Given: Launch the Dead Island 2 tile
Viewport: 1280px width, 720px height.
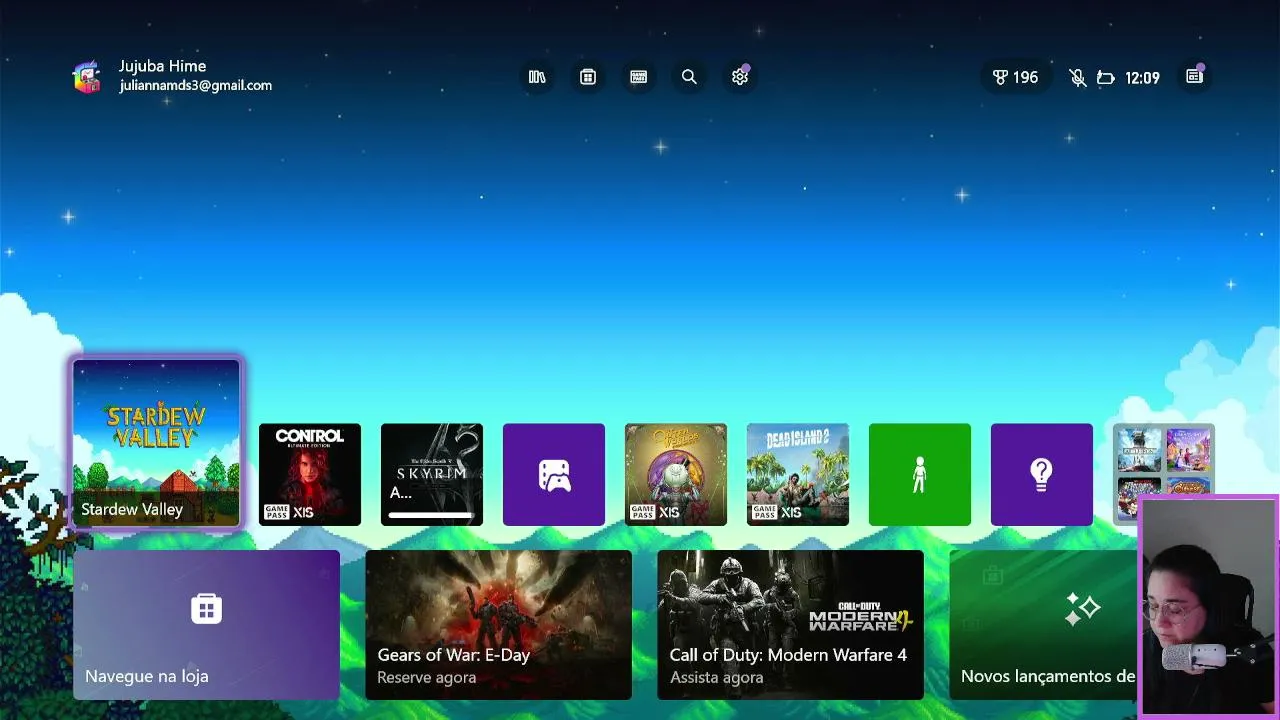Looking at the screenshot, I should click(798, 475).
